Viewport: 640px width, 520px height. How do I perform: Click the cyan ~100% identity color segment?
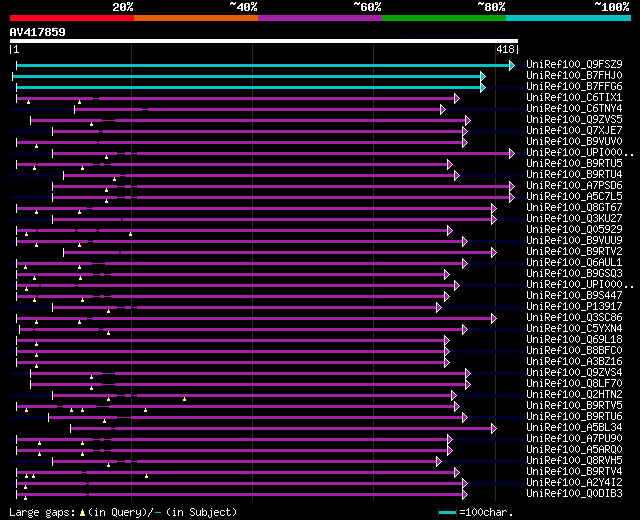point(569,18)
